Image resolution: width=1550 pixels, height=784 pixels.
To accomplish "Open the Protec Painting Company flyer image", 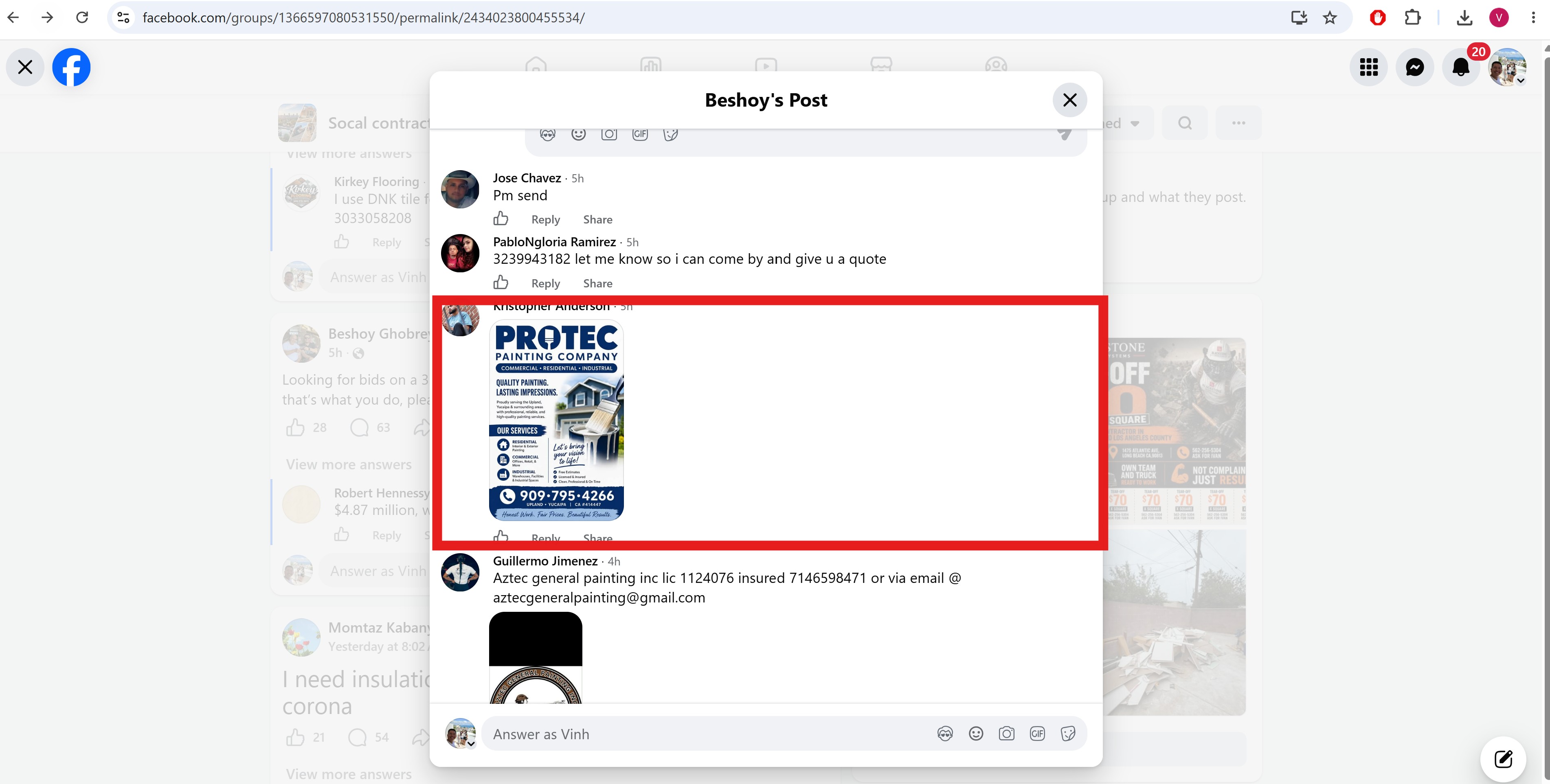I will click(556, 420).
